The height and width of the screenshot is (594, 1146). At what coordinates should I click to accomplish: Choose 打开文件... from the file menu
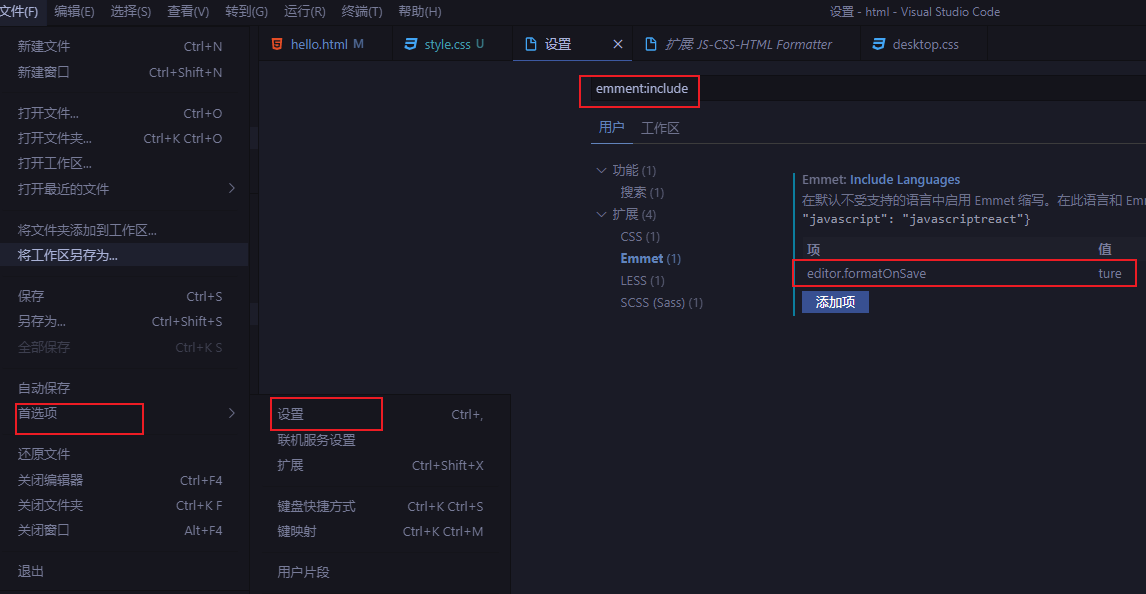click(x=124, y=113)
